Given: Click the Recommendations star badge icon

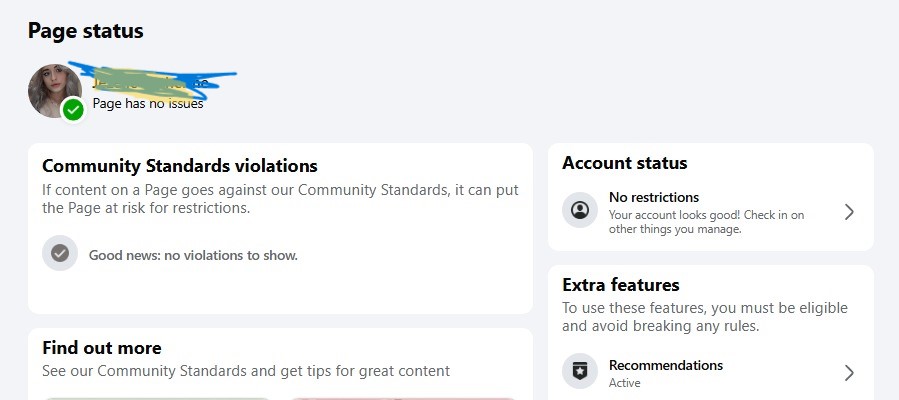Looking at the screenshot, I should click(x=580, y=372).
